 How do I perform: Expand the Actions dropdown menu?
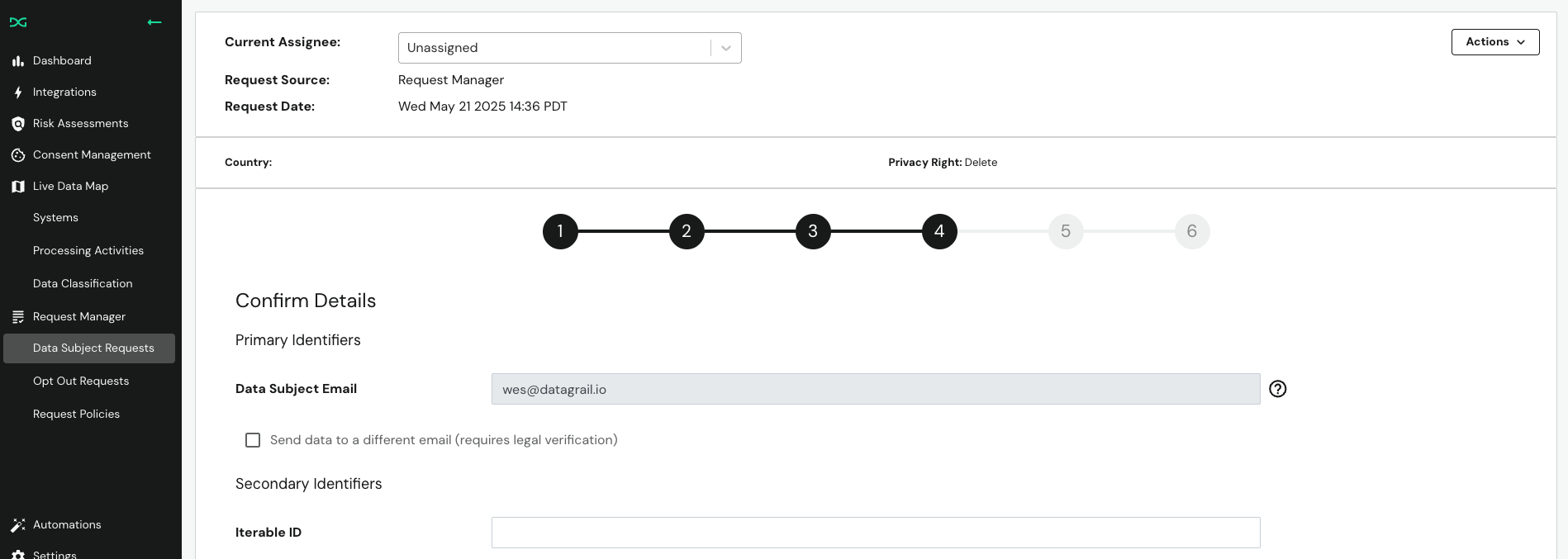point(1495,42)
